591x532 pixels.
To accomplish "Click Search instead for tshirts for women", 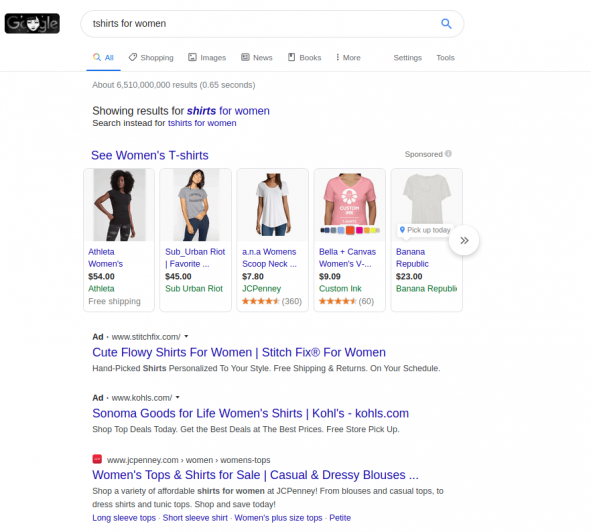I will coord(202,123).
